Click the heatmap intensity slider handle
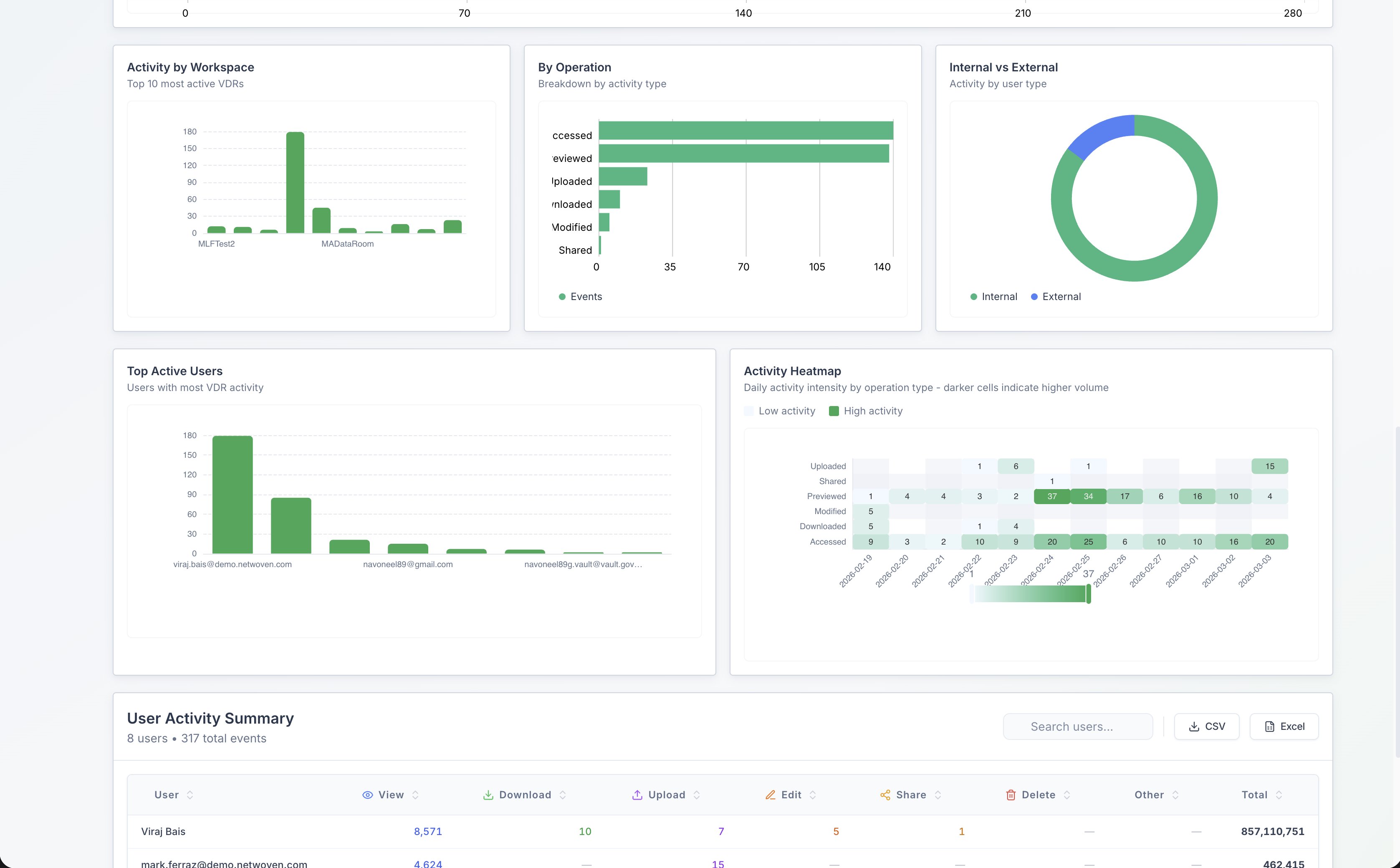 1088,593
